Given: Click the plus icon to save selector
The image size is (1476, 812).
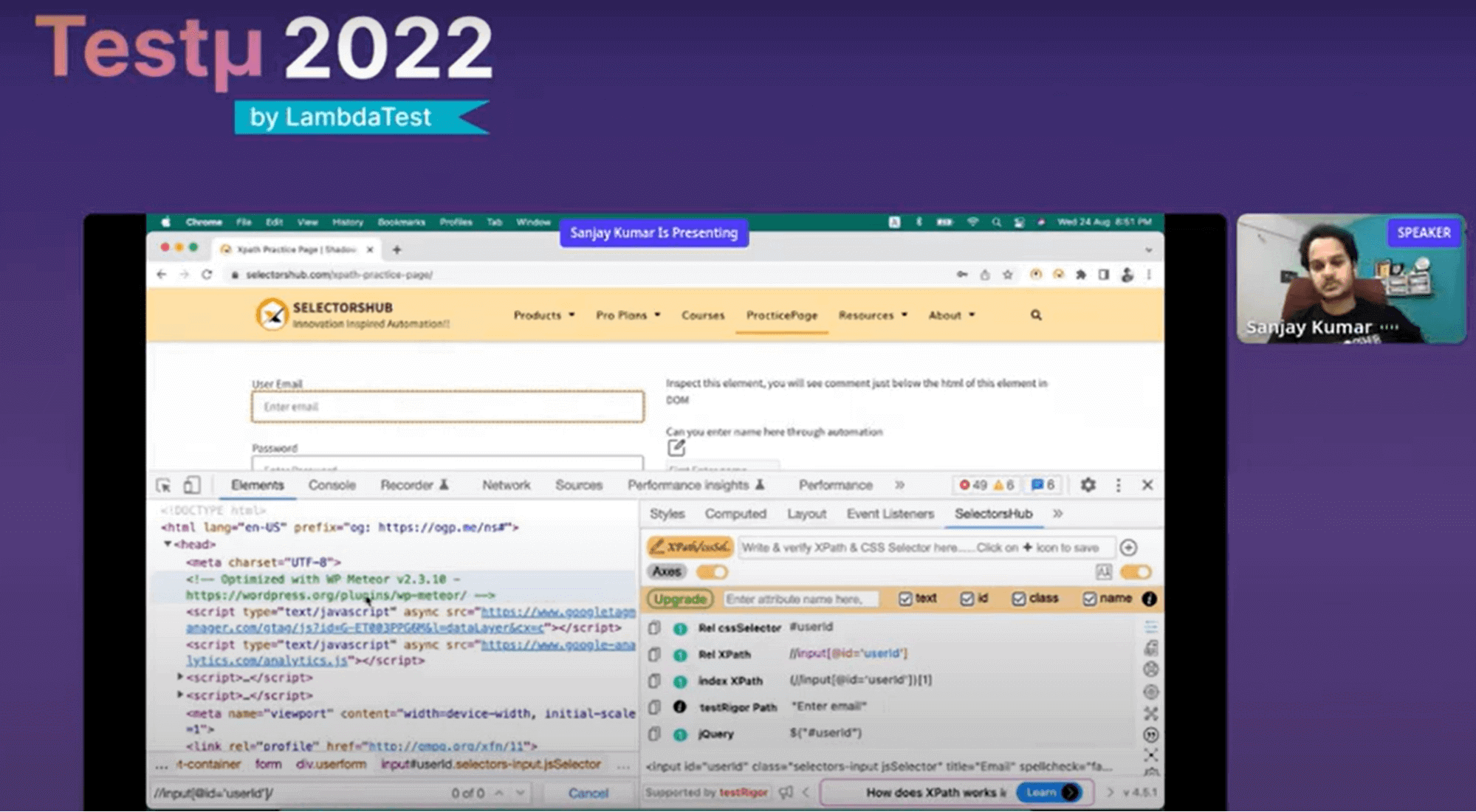Looking at the screenshot, I should click(x=1128, y=548).
